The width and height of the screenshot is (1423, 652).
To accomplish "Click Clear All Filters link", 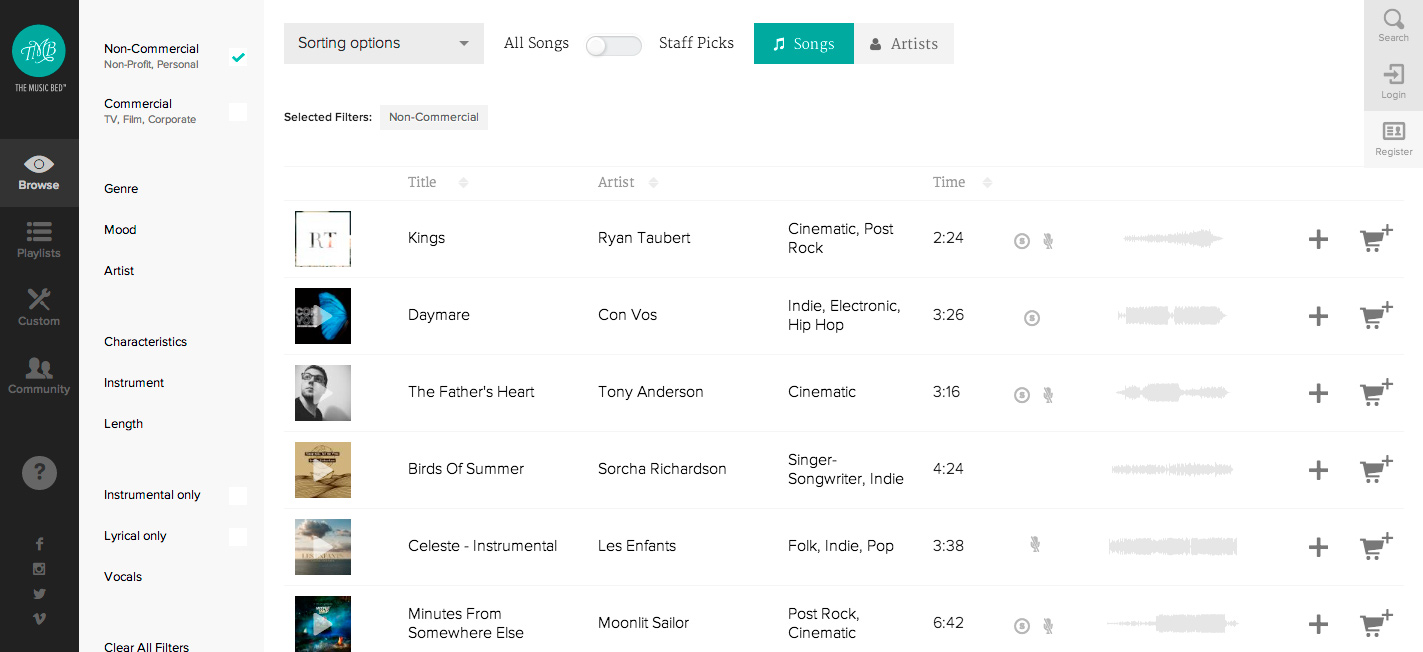I will pos(146,647).
